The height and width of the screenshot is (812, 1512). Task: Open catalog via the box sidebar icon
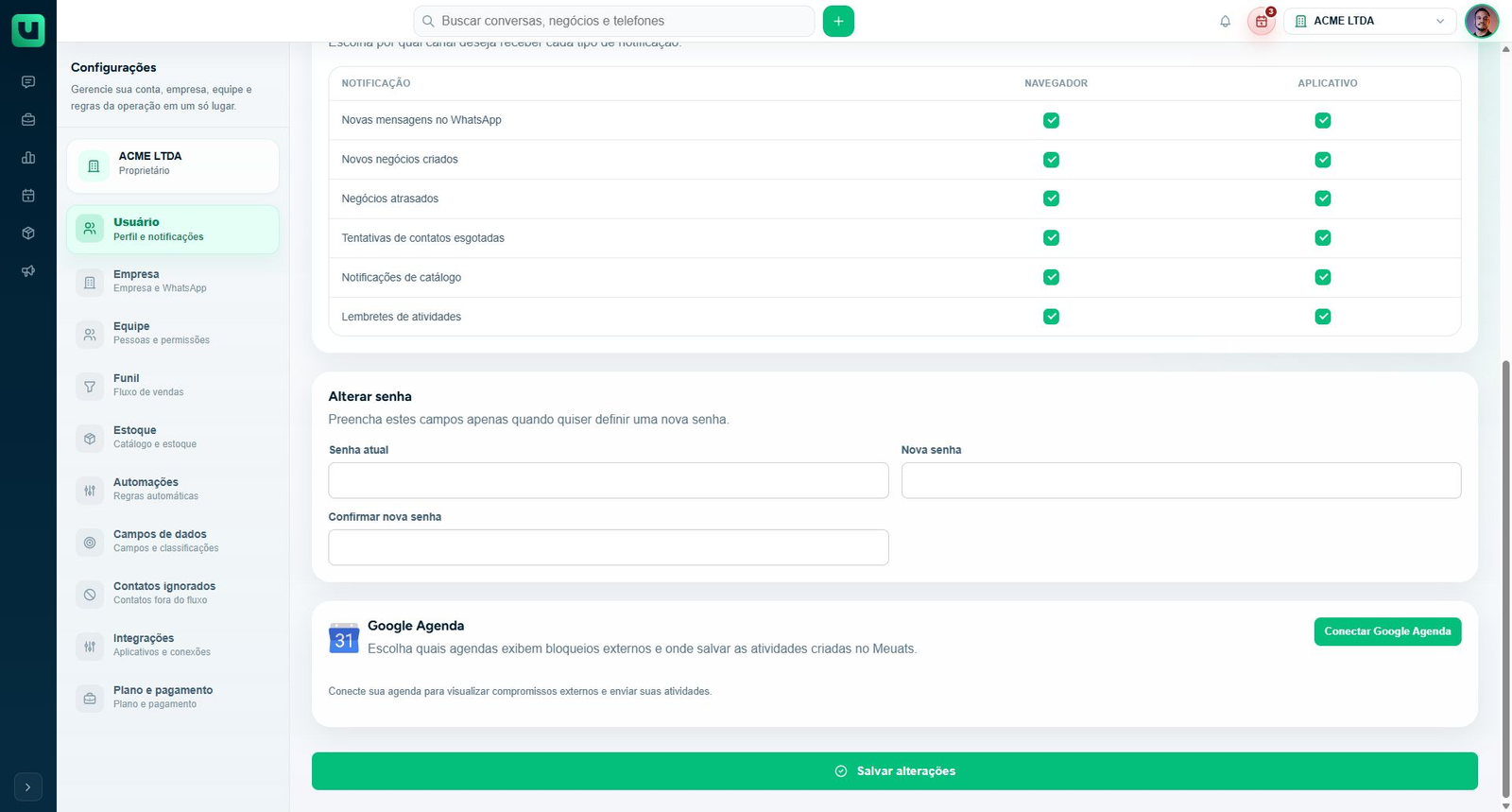point(28,233)
